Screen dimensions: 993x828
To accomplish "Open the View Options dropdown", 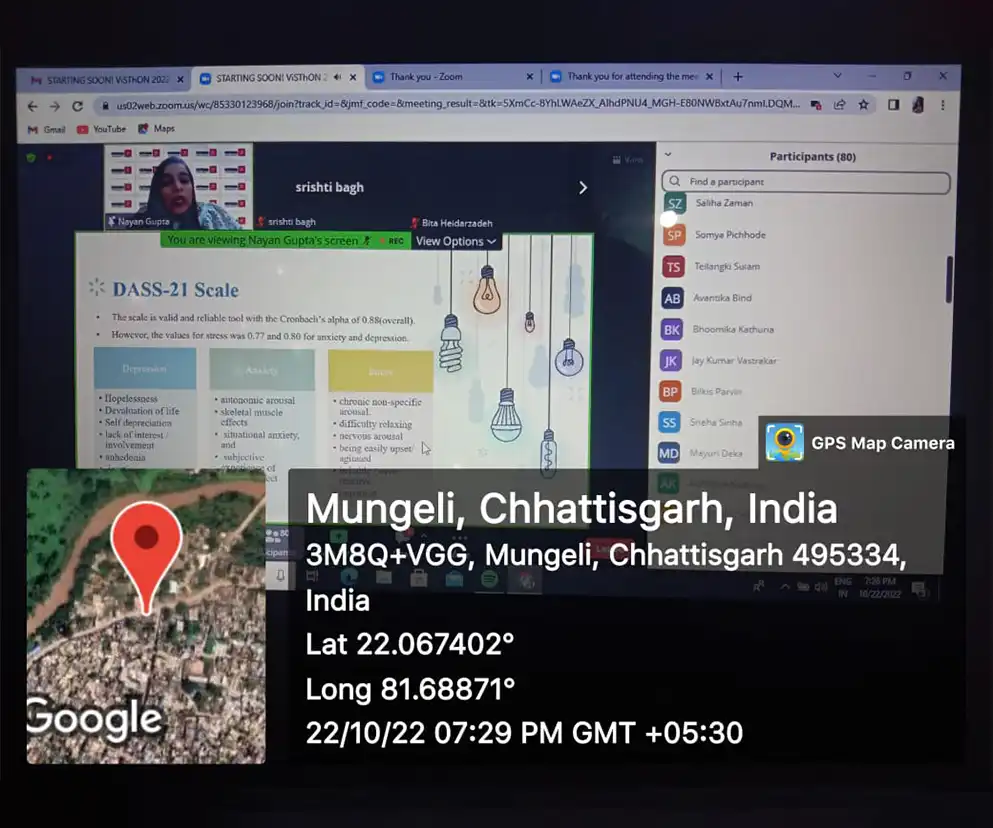I will click(456, 241).
